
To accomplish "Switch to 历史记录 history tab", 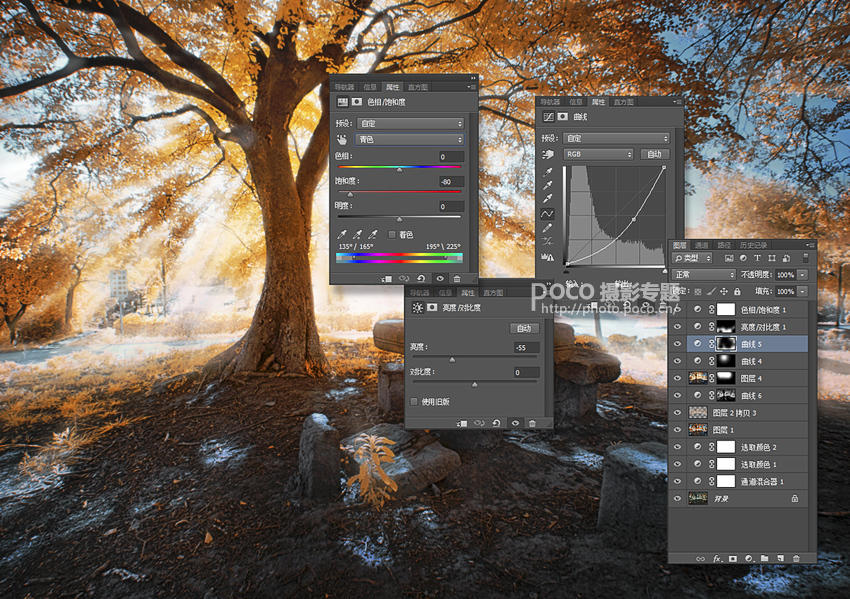I will [754, 245].
